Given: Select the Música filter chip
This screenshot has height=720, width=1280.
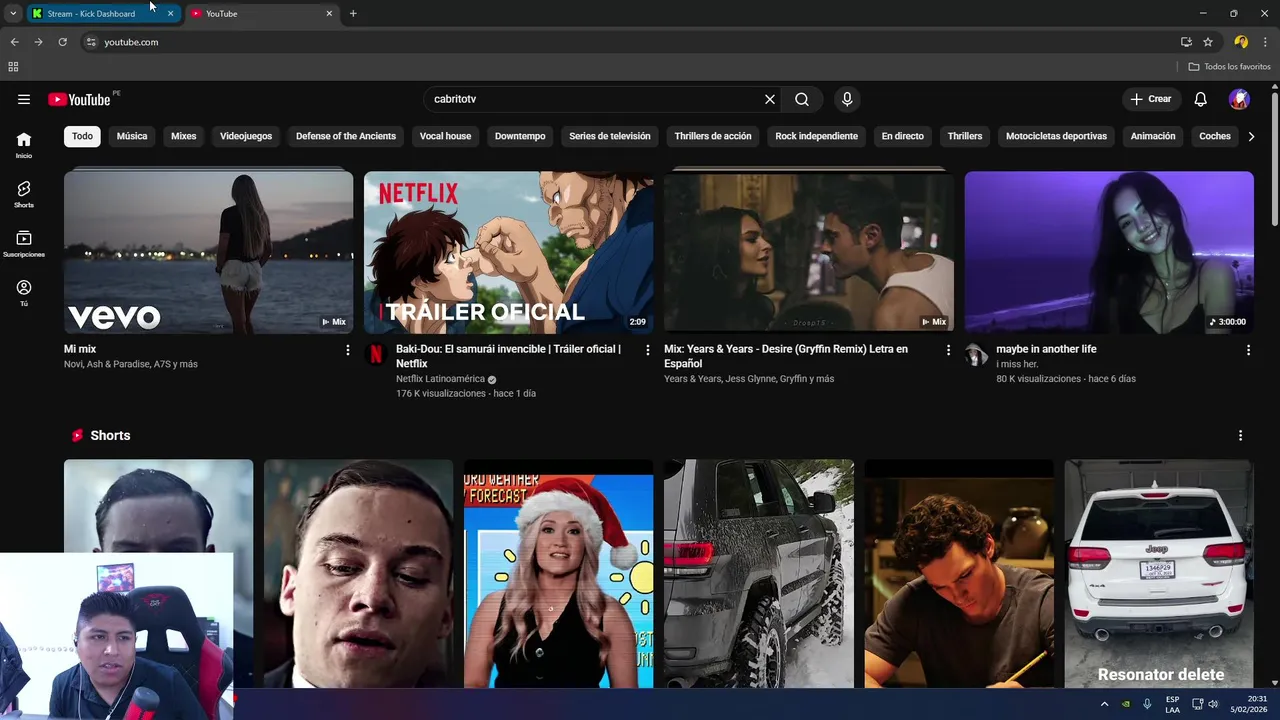Looking at the screenshot, I should tap(132, 136).
